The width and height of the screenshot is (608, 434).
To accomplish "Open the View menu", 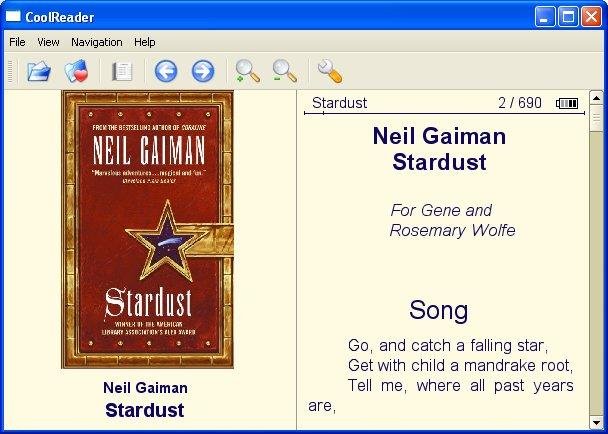I will [x=48, y=42].
